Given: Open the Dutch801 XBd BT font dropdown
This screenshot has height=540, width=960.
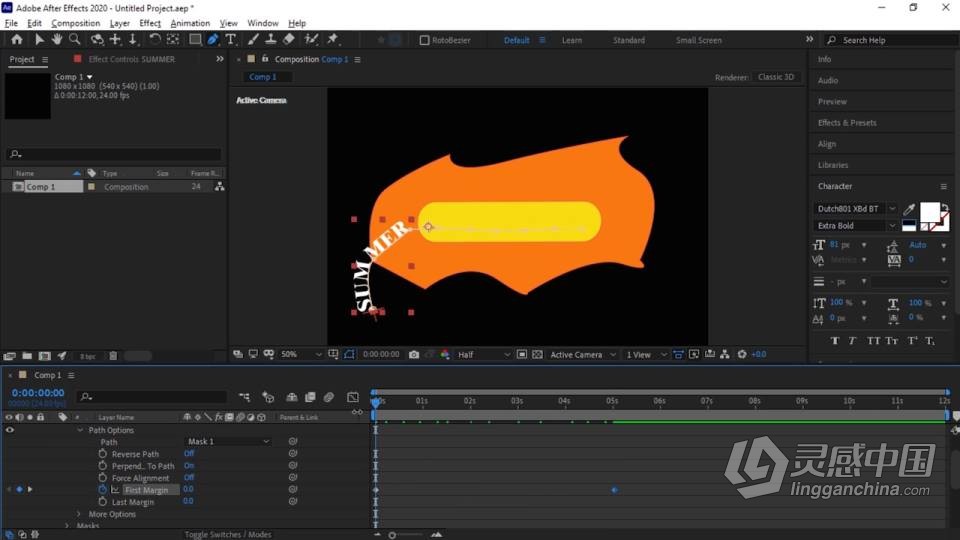Looking at the screenshot, I should click(x=855, y=209).
